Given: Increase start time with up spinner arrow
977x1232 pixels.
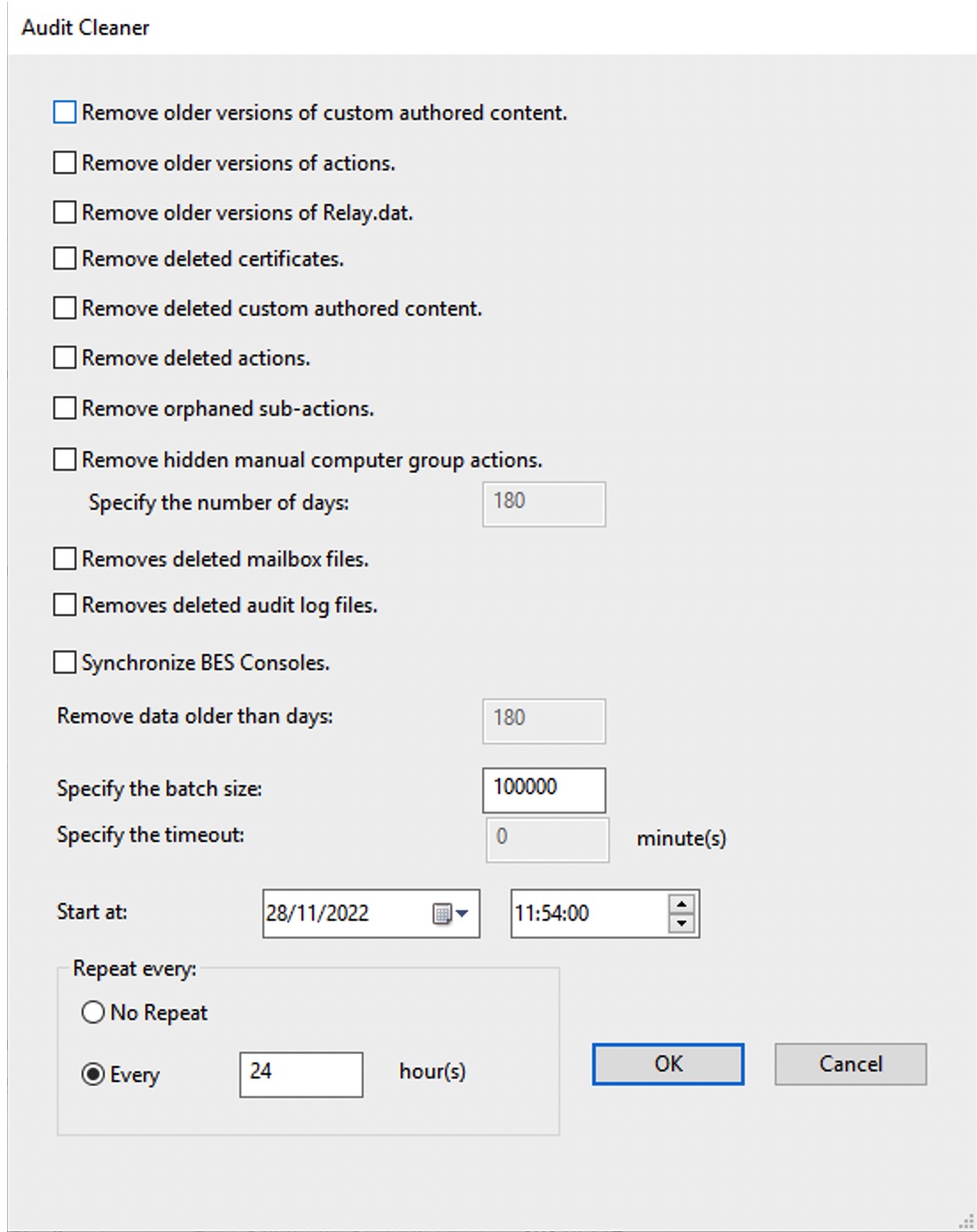Looking at the screenshot, I should tap(681, 904).
